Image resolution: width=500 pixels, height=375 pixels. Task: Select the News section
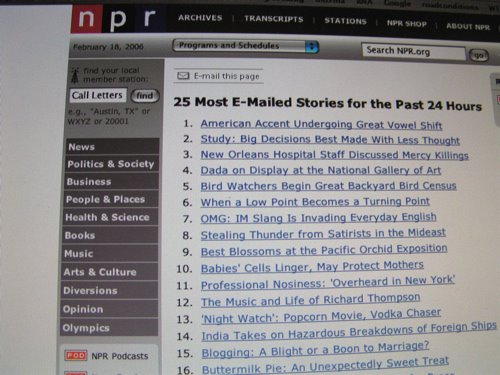point(112,147)
